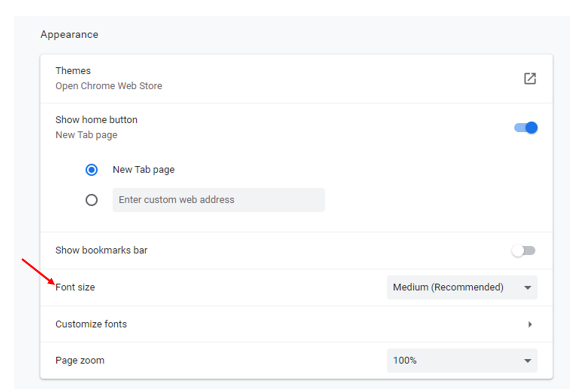Click the New Tab page radio label
Screen dimensions: 570x389
click(144, 170)
